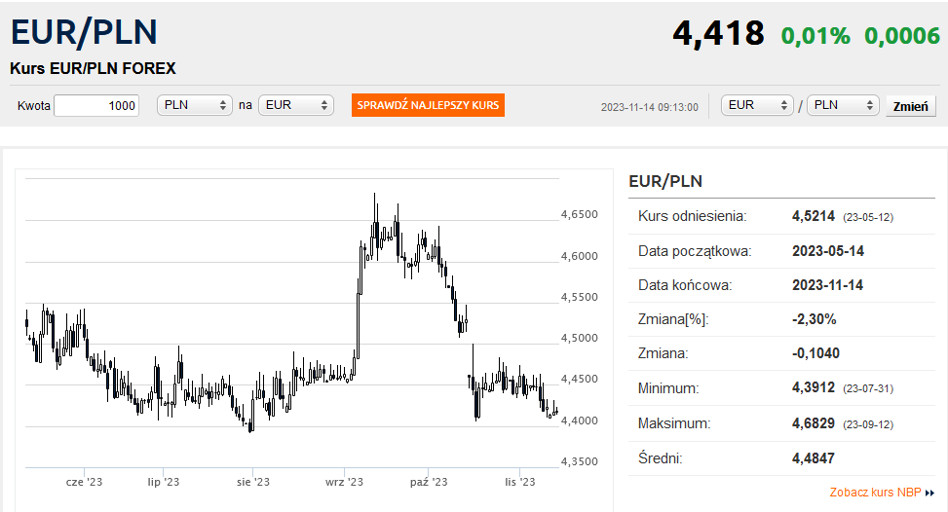Select the wrz '23 marker on chart axis
The image size is (948, 512).
tap(343, 482)
